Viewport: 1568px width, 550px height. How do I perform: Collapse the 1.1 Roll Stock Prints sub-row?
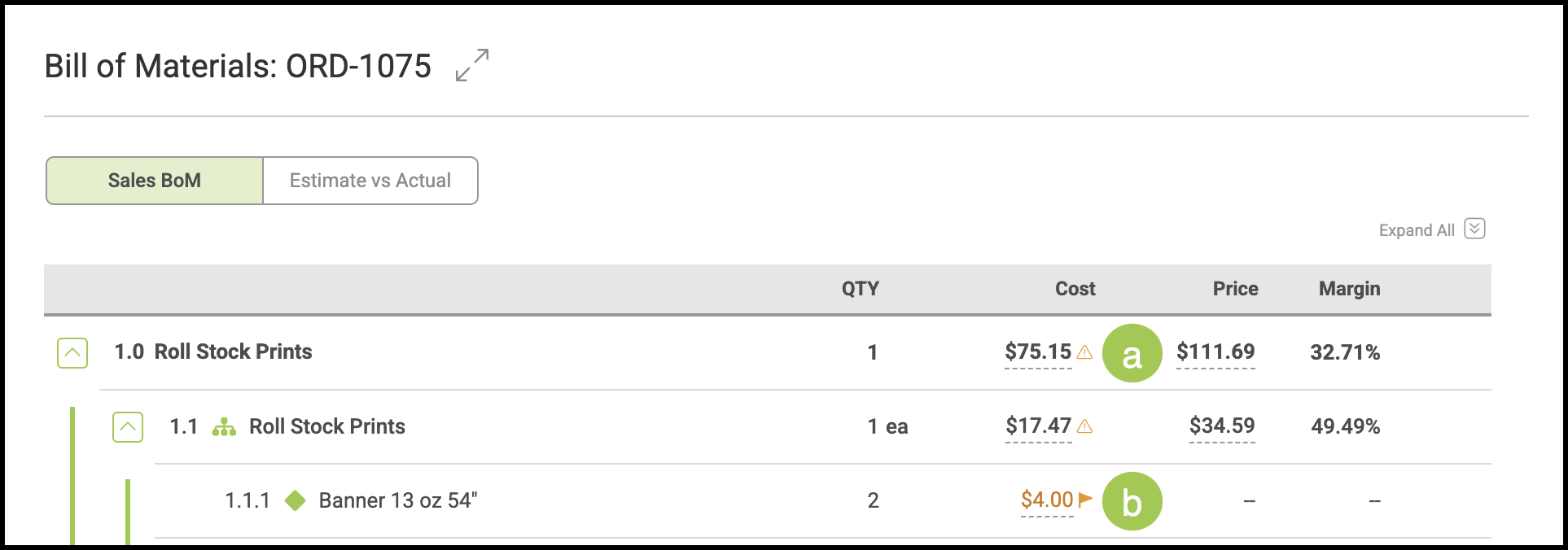(x=128, y=427)
